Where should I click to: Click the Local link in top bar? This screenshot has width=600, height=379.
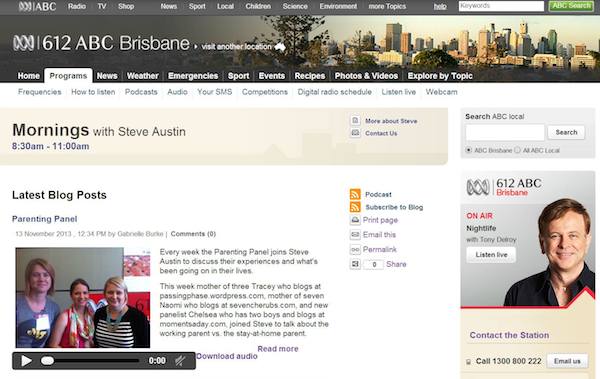225,6
